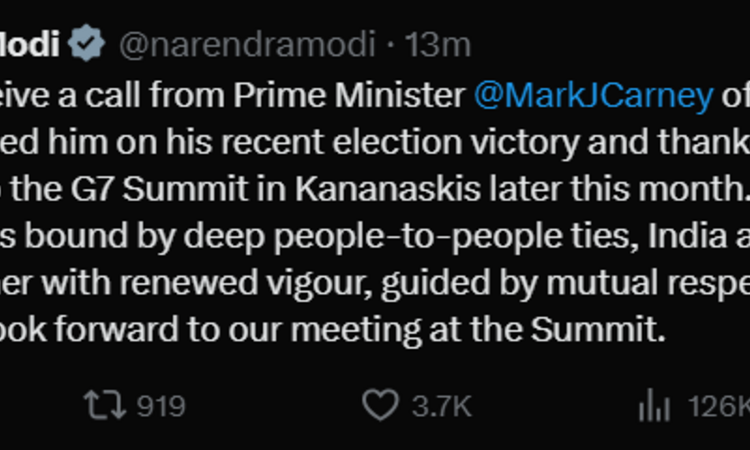Click the 'meeting at the Summit' sentence
750x450 pixels.
coord(478,329)
